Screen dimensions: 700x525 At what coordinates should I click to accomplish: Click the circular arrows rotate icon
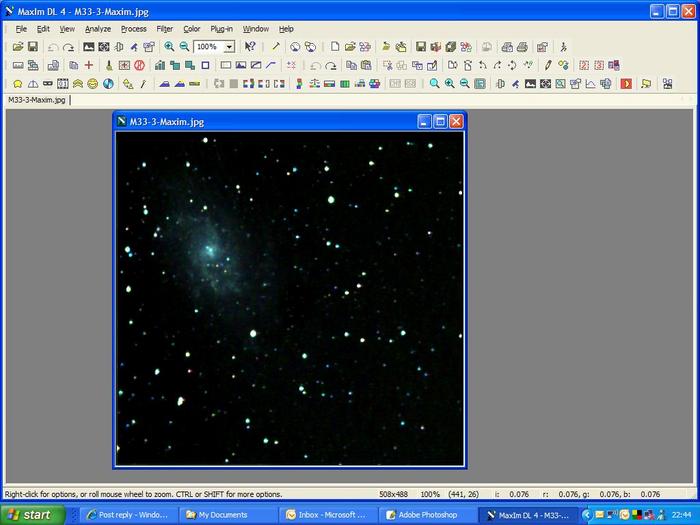[x=512, y=65]
